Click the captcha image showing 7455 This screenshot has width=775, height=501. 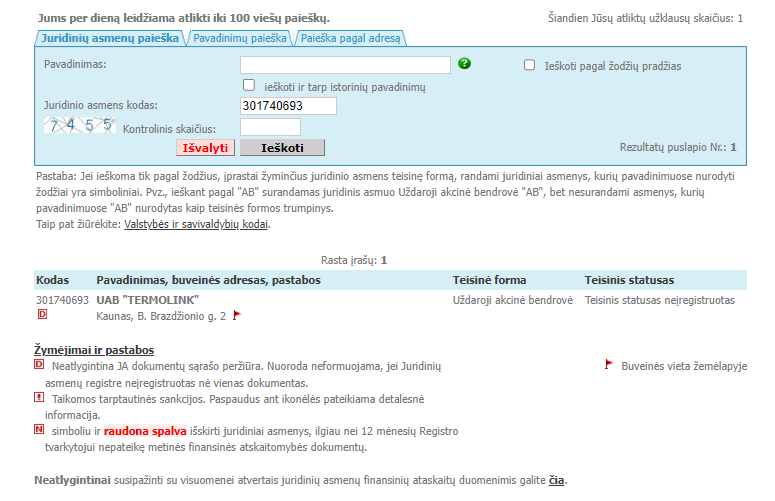[80, 126]
